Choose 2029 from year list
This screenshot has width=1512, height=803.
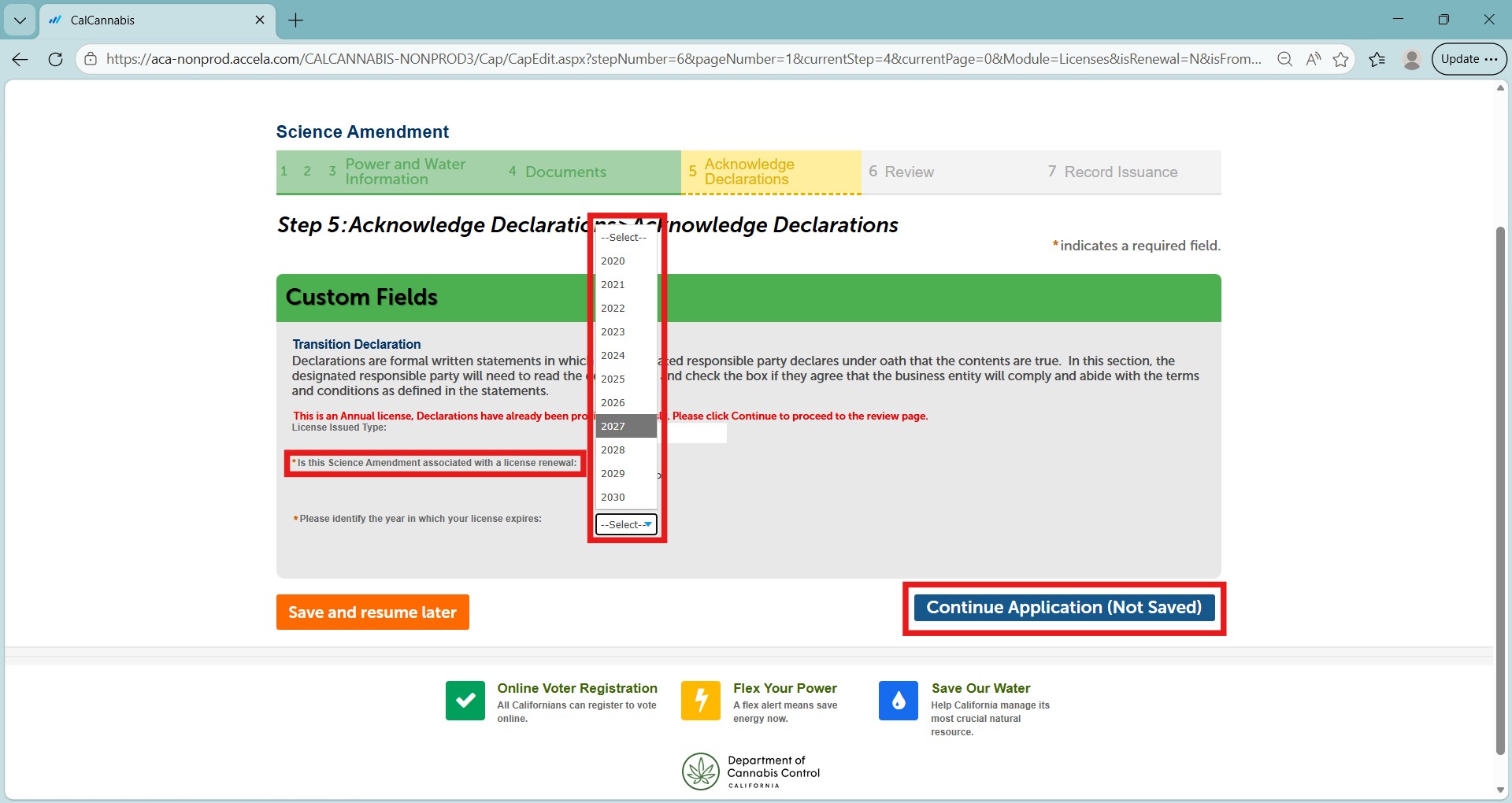click(626, 473)
